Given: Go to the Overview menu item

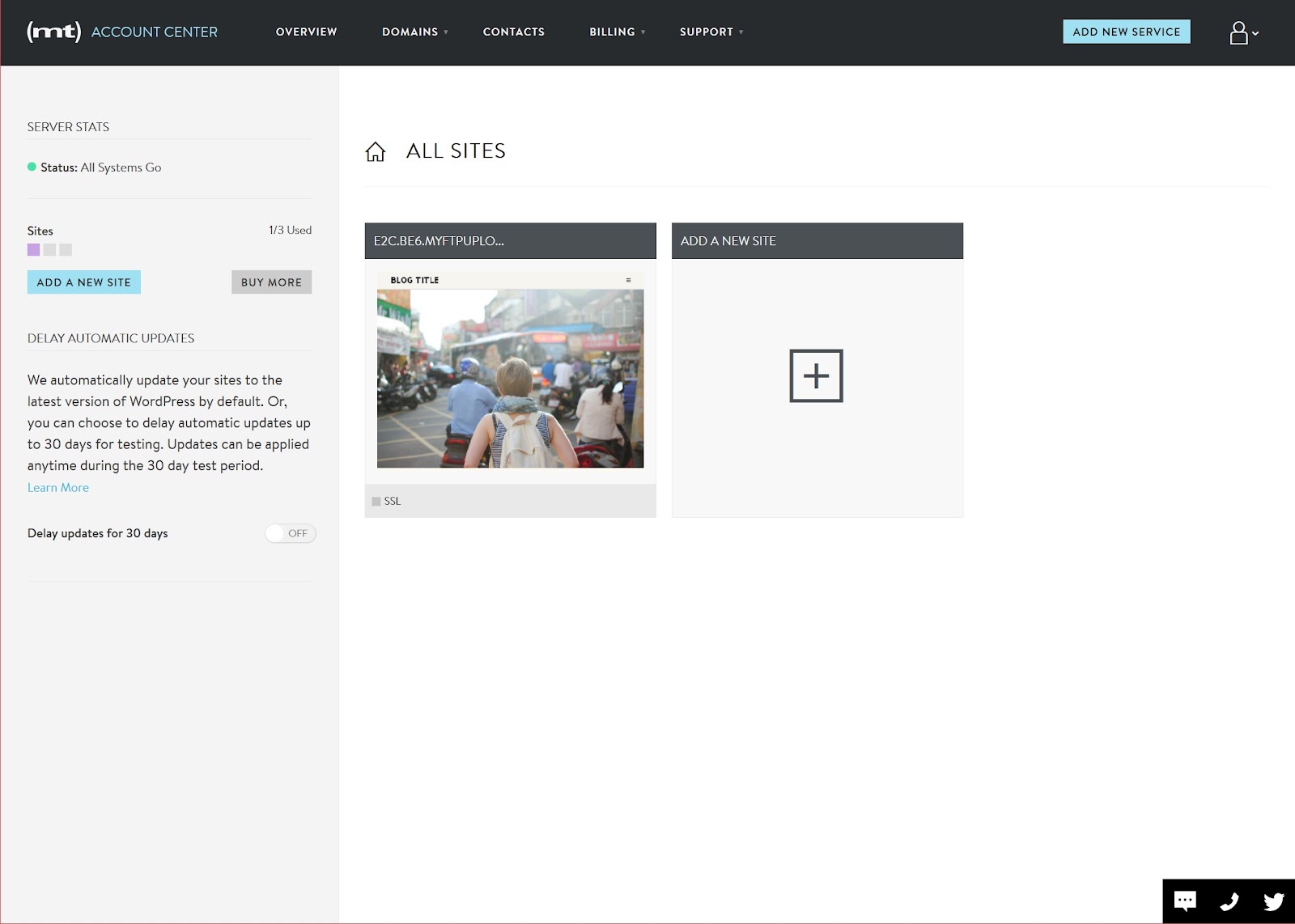Looking at the screenshot, I should [306, 32].
